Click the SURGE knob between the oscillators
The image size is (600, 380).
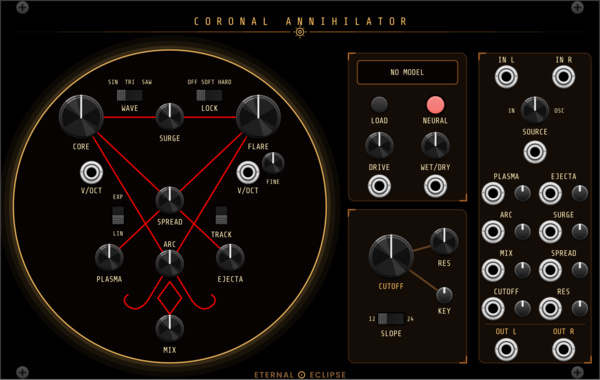coord(170,117)
